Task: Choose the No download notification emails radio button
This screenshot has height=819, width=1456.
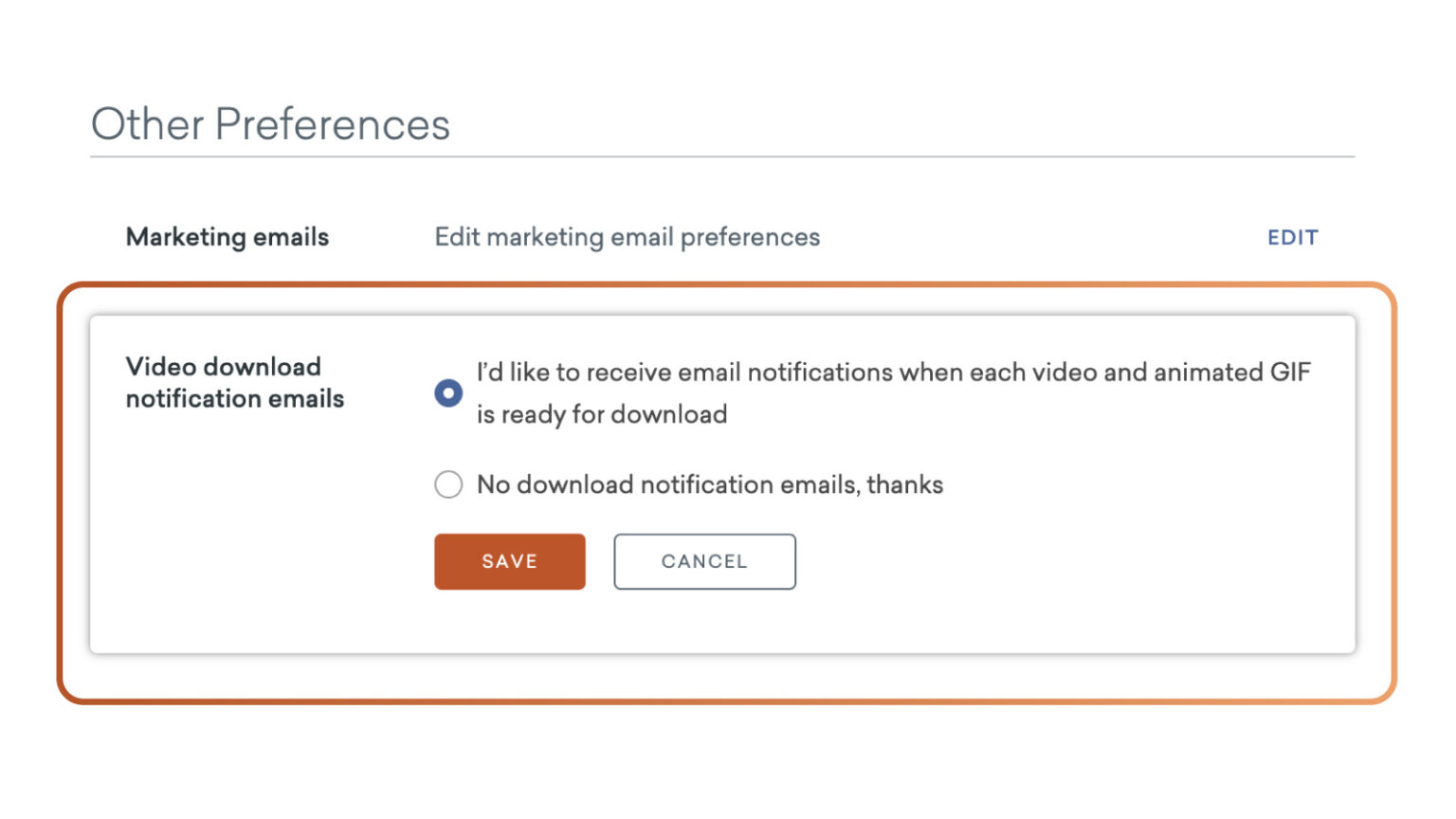Action: point(448,484)
